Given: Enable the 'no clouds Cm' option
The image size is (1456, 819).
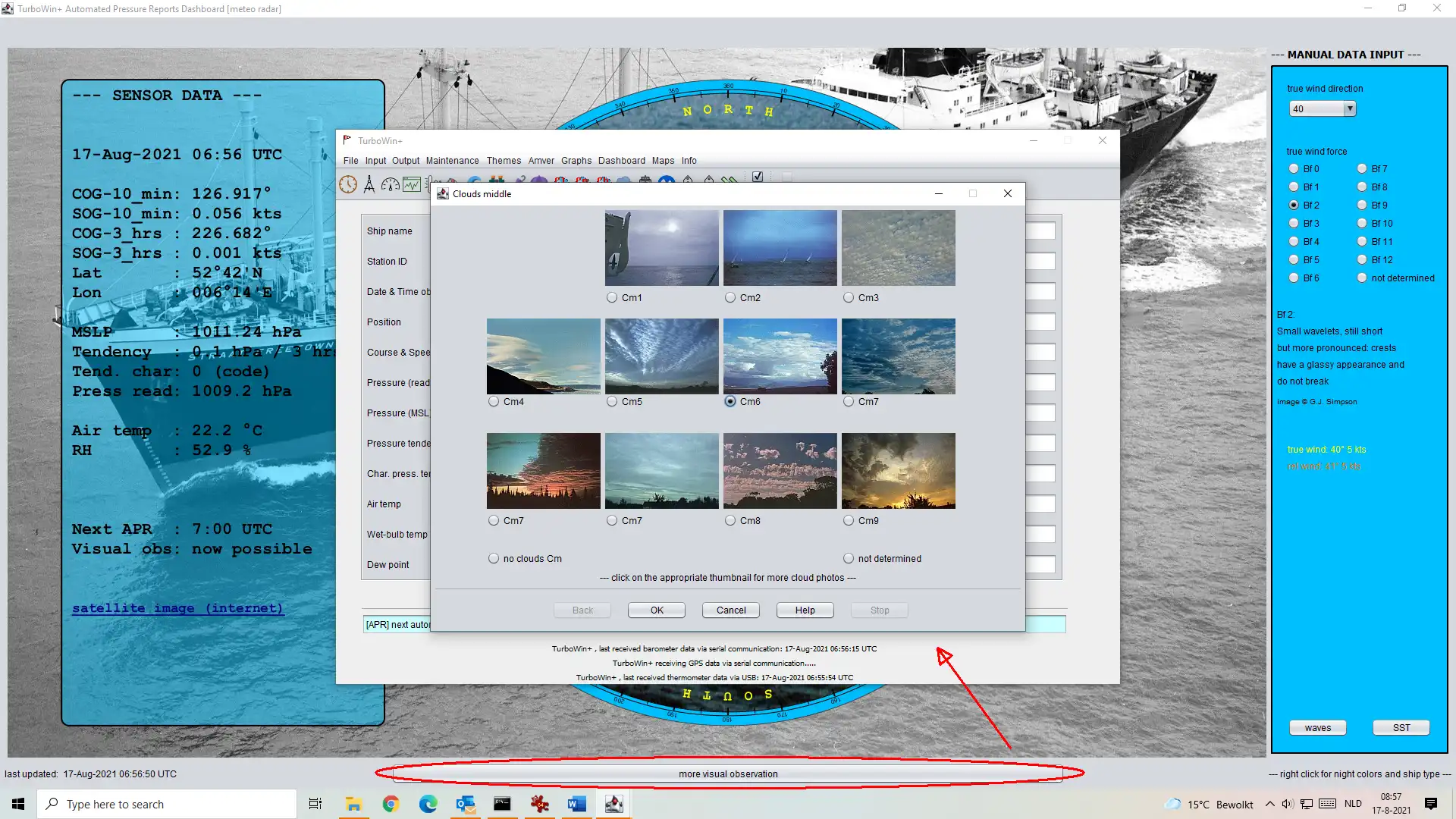Looking at the screenshot, I should click(492, 558).
